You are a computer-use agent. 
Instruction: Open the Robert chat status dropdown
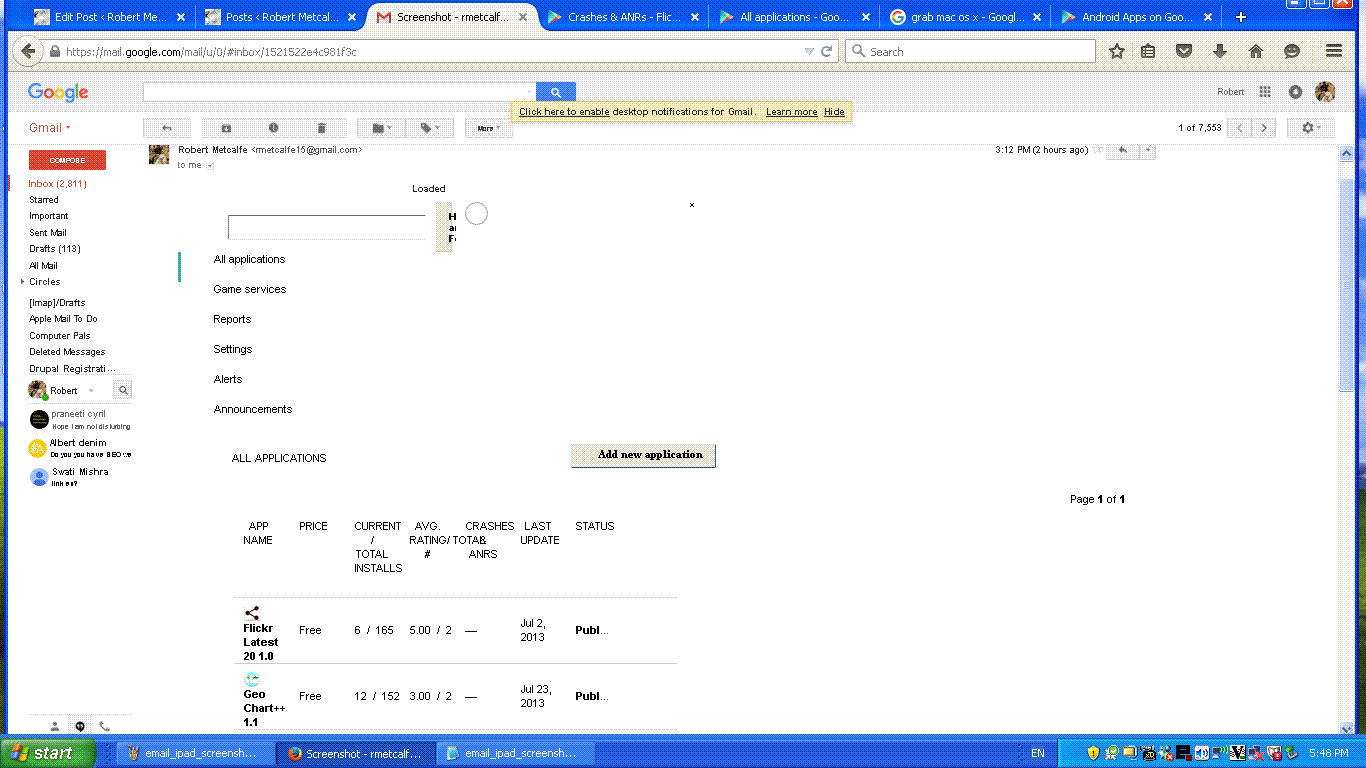pos(91,391)
